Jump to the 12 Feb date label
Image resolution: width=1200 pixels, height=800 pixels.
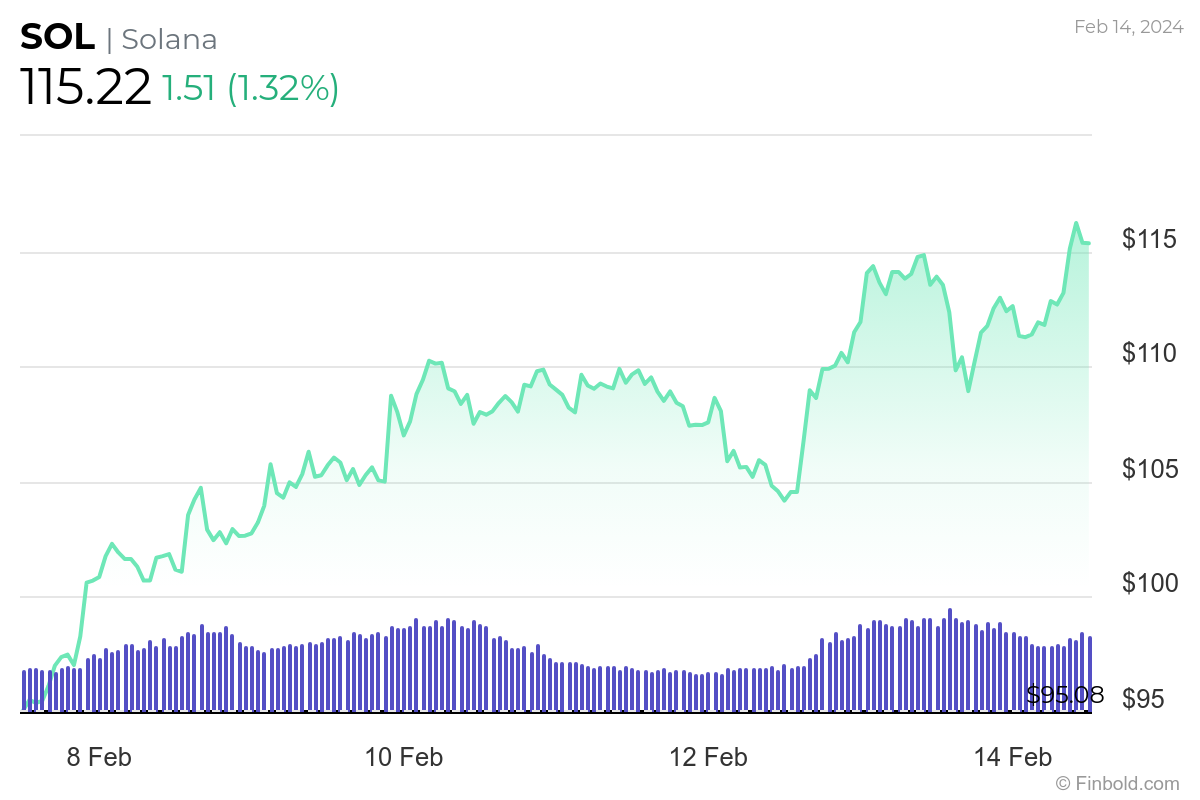click(x=708, y=757)
